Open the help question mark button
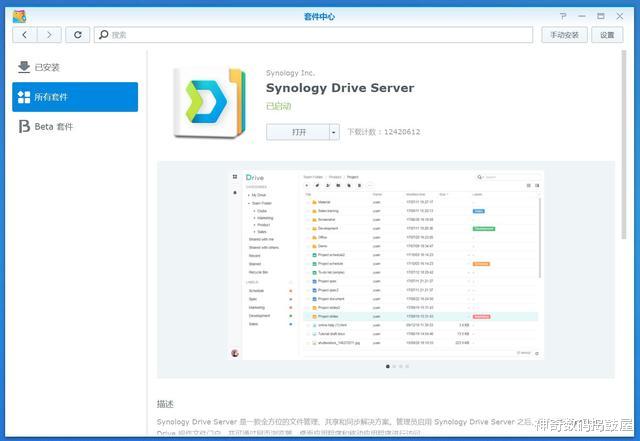The width and height of the screenshot is (640, 441). (563, 16)
